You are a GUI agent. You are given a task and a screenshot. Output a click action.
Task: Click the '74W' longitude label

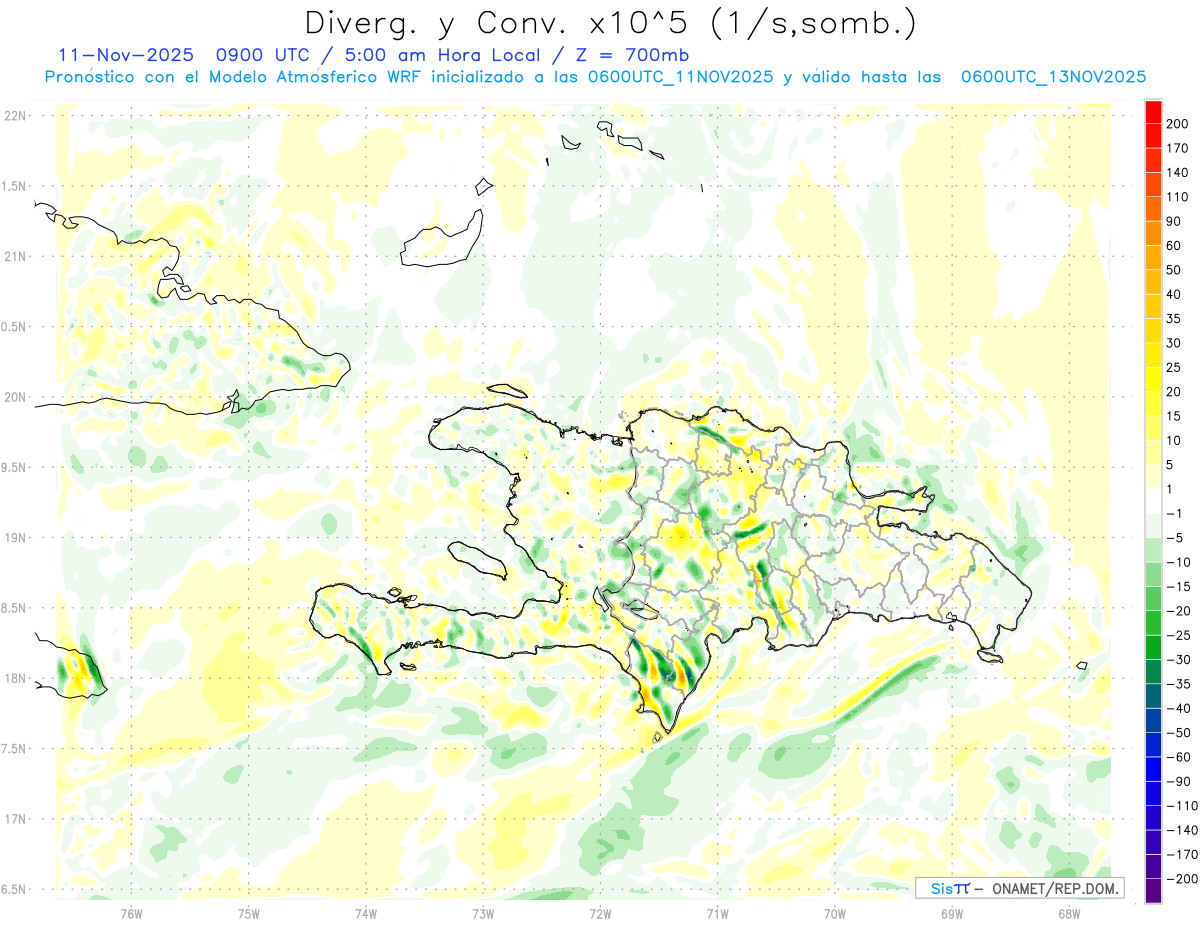pos(366,913)
